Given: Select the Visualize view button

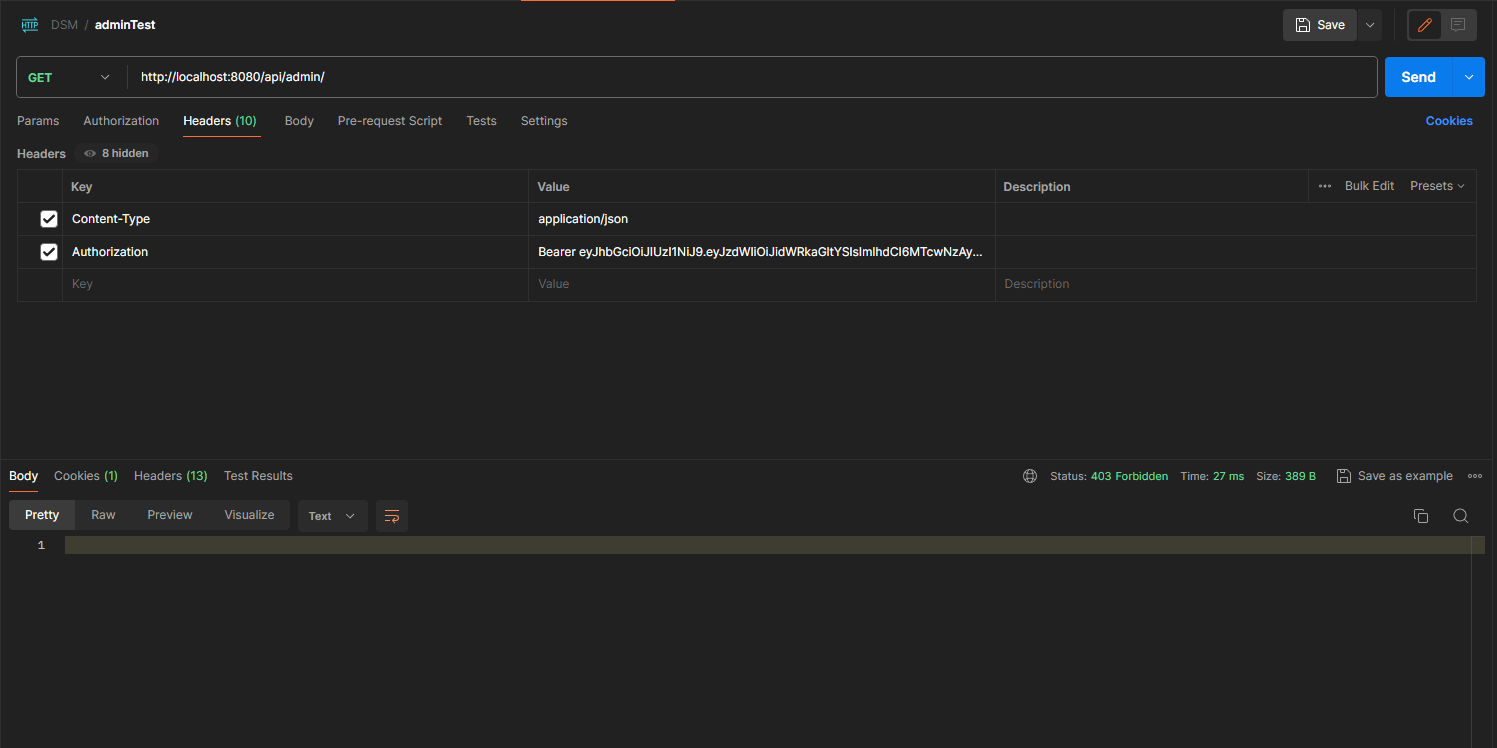Looking at the screenshot, I should (x=249, y=515).
